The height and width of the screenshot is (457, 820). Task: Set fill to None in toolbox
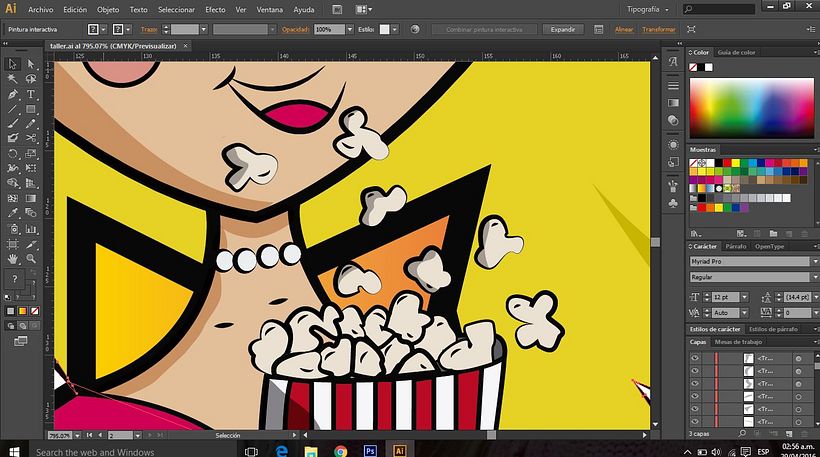pos(35,311)
